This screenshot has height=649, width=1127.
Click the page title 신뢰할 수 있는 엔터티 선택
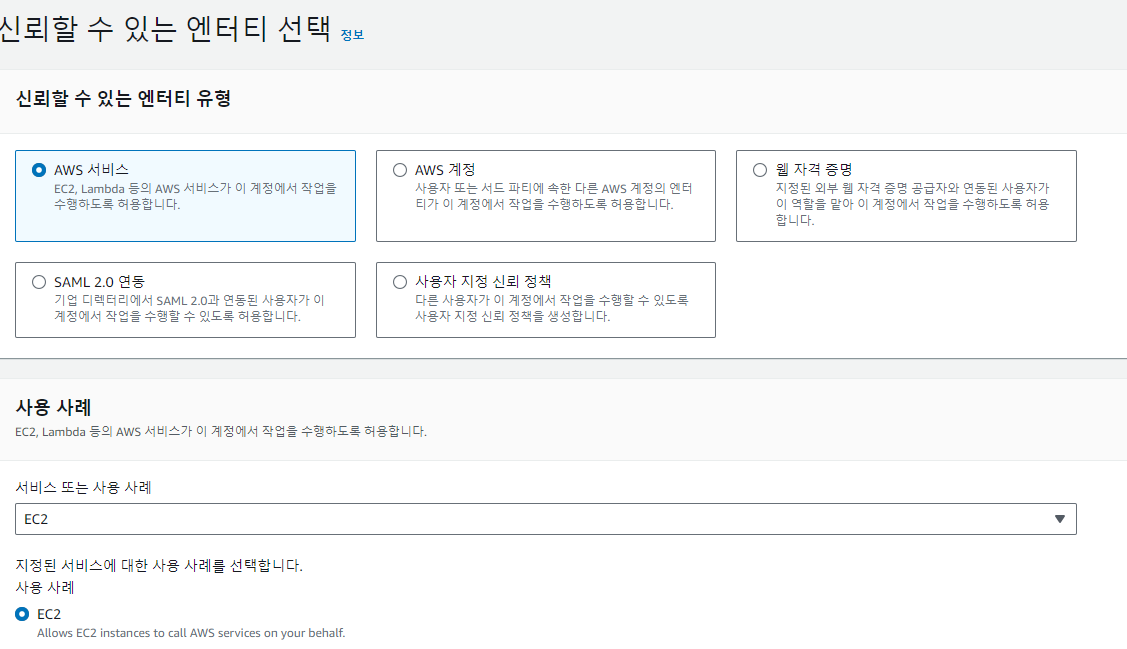164,29
